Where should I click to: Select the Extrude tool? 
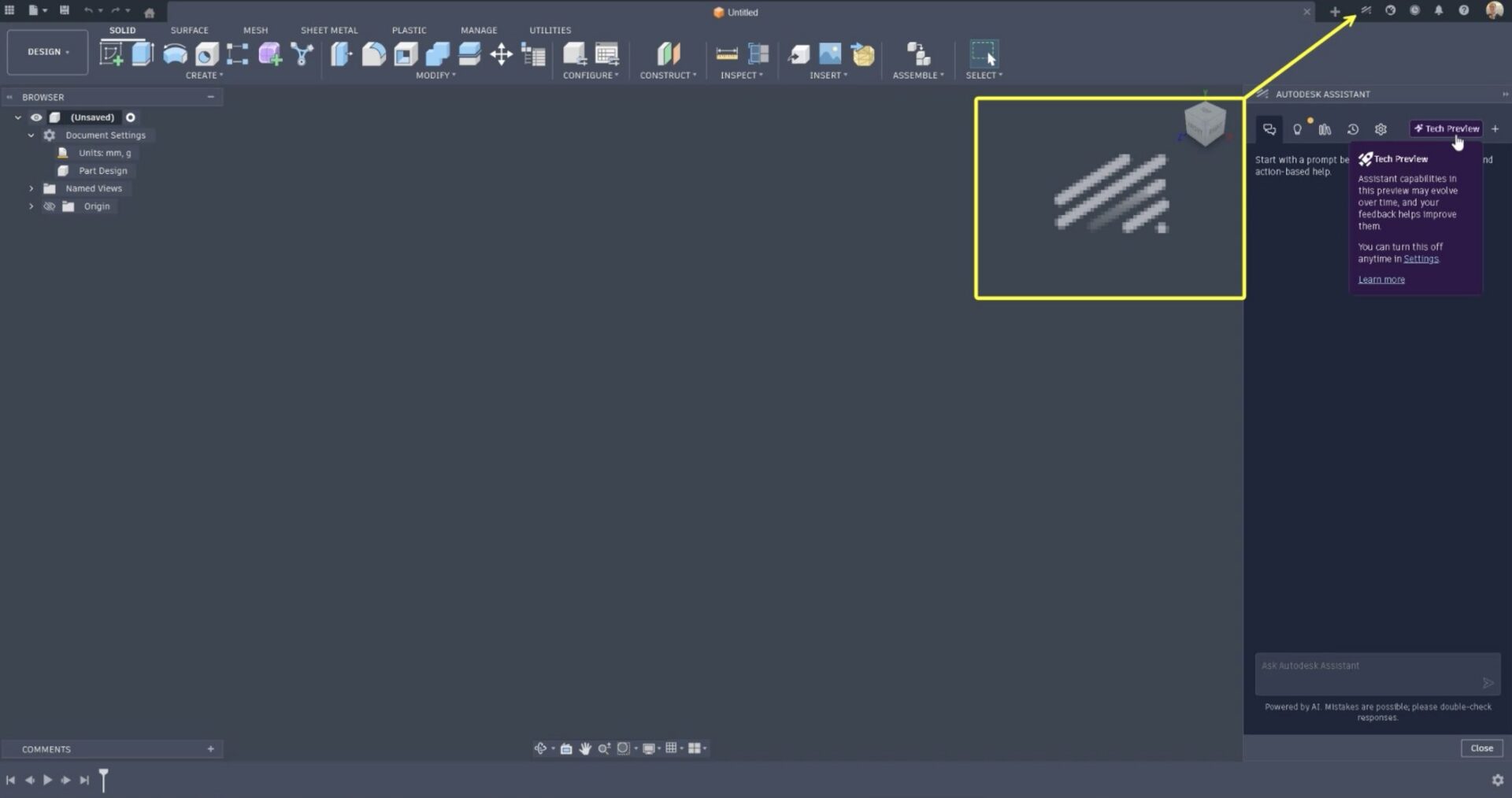(x=143, y=54)
